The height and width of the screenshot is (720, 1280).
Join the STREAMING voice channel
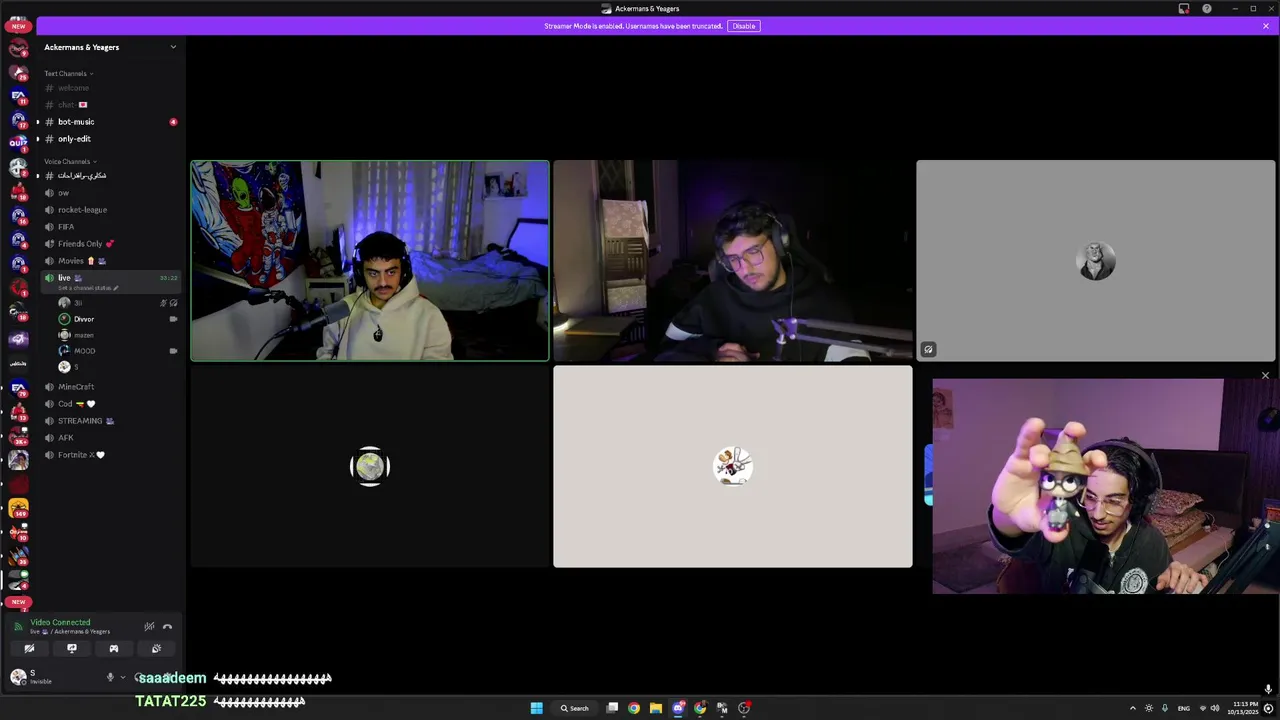pos(110,421)
